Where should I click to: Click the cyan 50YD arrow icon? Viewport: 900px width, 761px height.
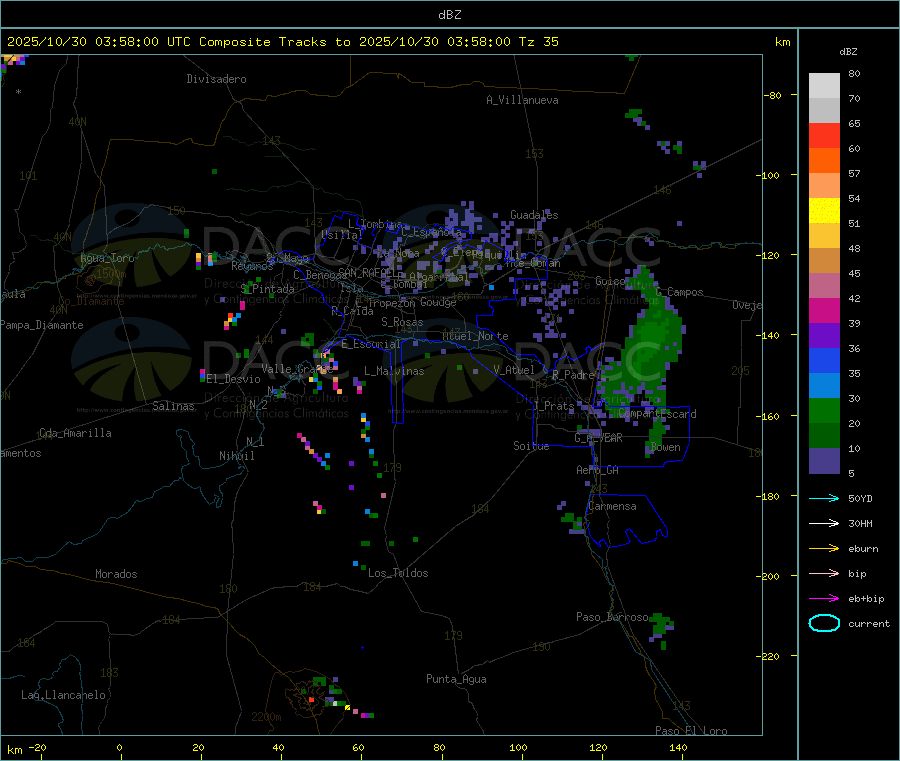823,498
